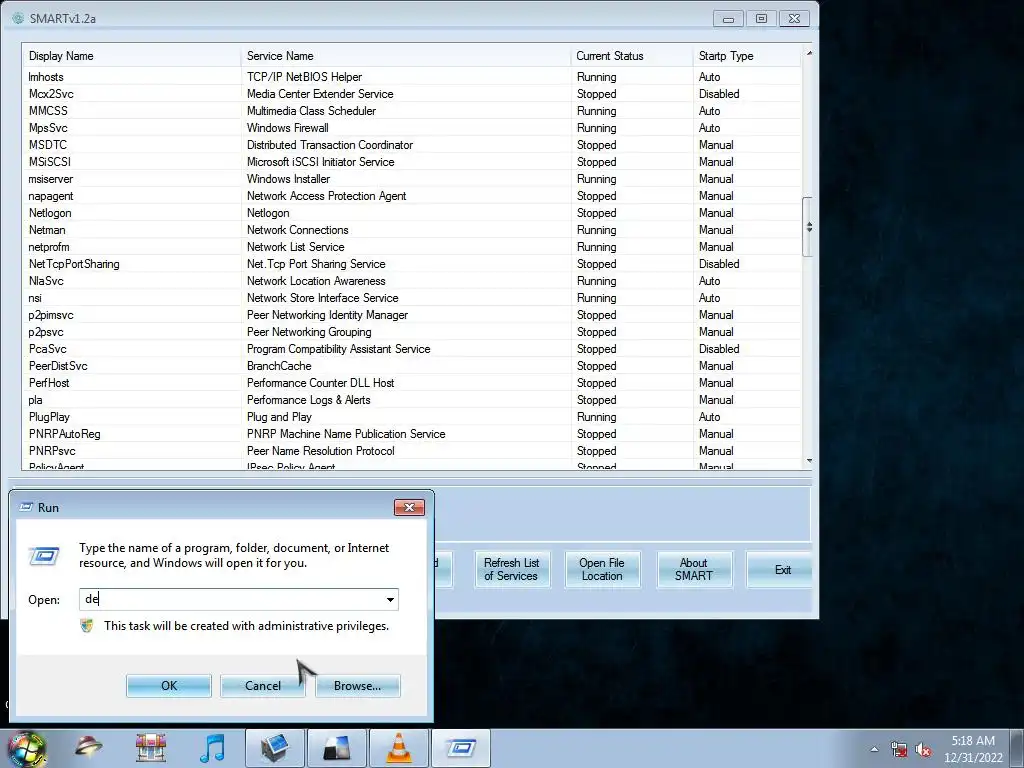Click the network tray icon
The width and height of the screenshot is (1024, 768).
click(899, 750)
